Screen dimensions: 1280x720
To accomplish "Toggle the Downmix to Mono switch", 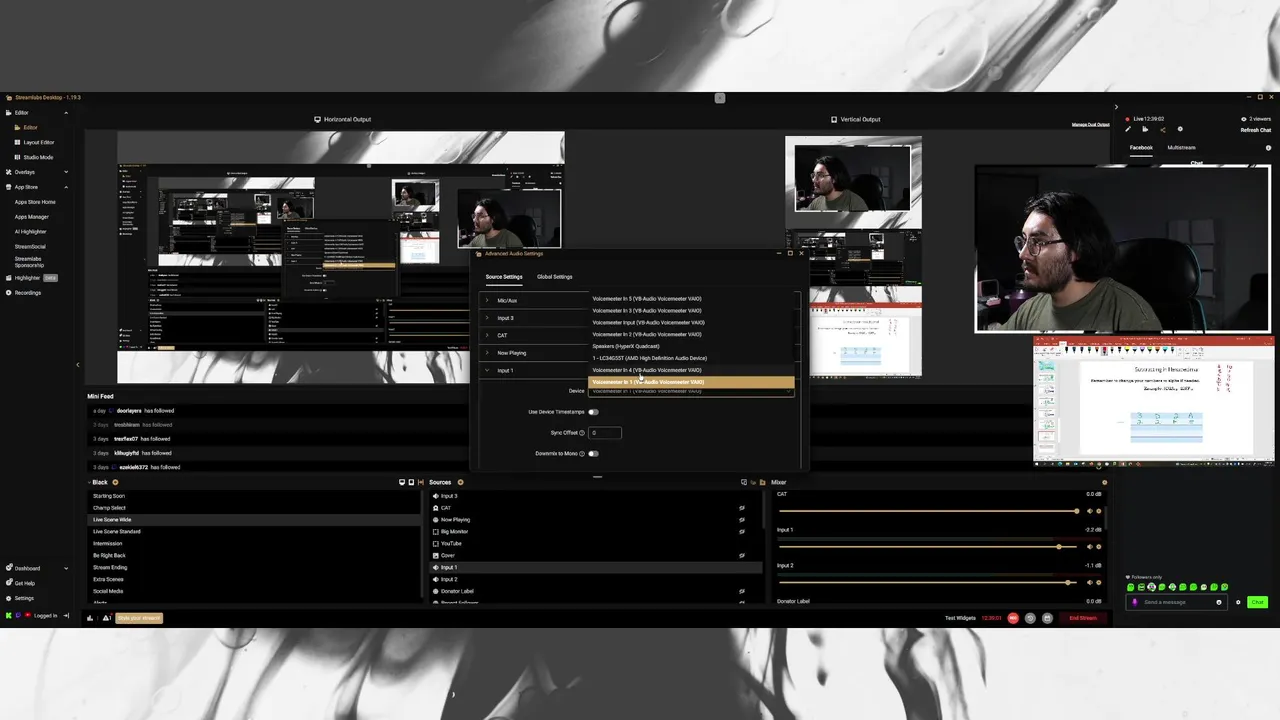I will [x=593, y=453].
